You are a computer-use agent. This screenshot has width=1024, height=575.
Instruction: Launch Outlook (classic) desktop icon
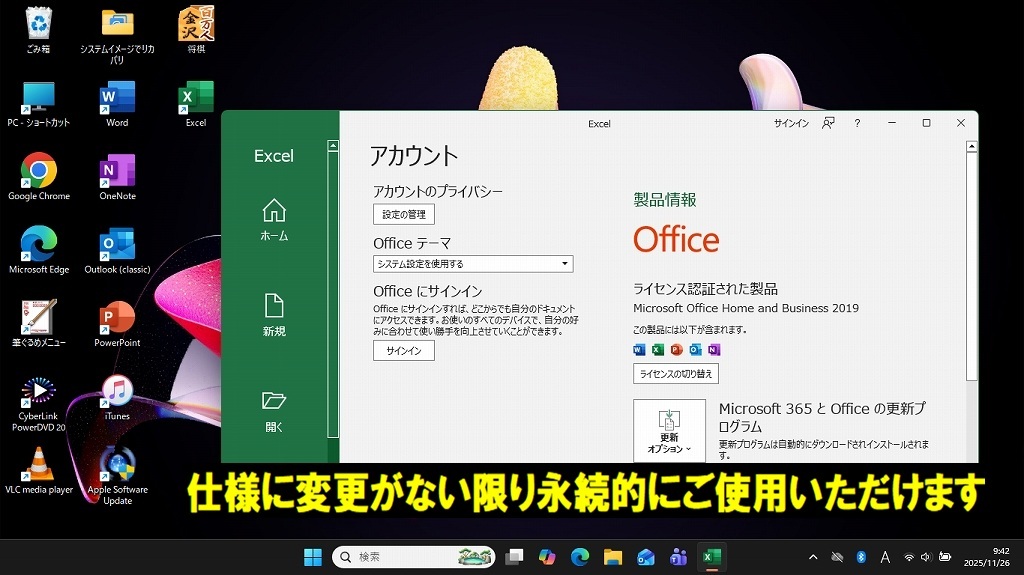point(118,250)
